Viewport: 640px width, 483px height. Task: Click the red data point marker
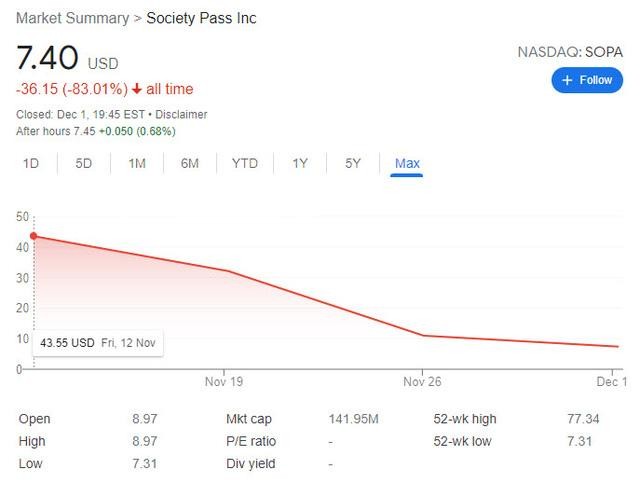tap(34, 237)
